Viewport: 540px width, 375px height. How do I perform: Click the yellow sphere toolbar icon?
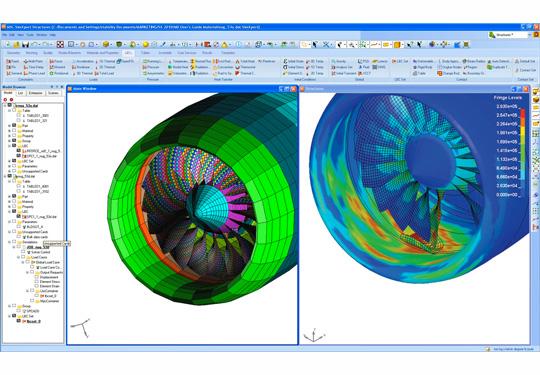pos(145,44)
